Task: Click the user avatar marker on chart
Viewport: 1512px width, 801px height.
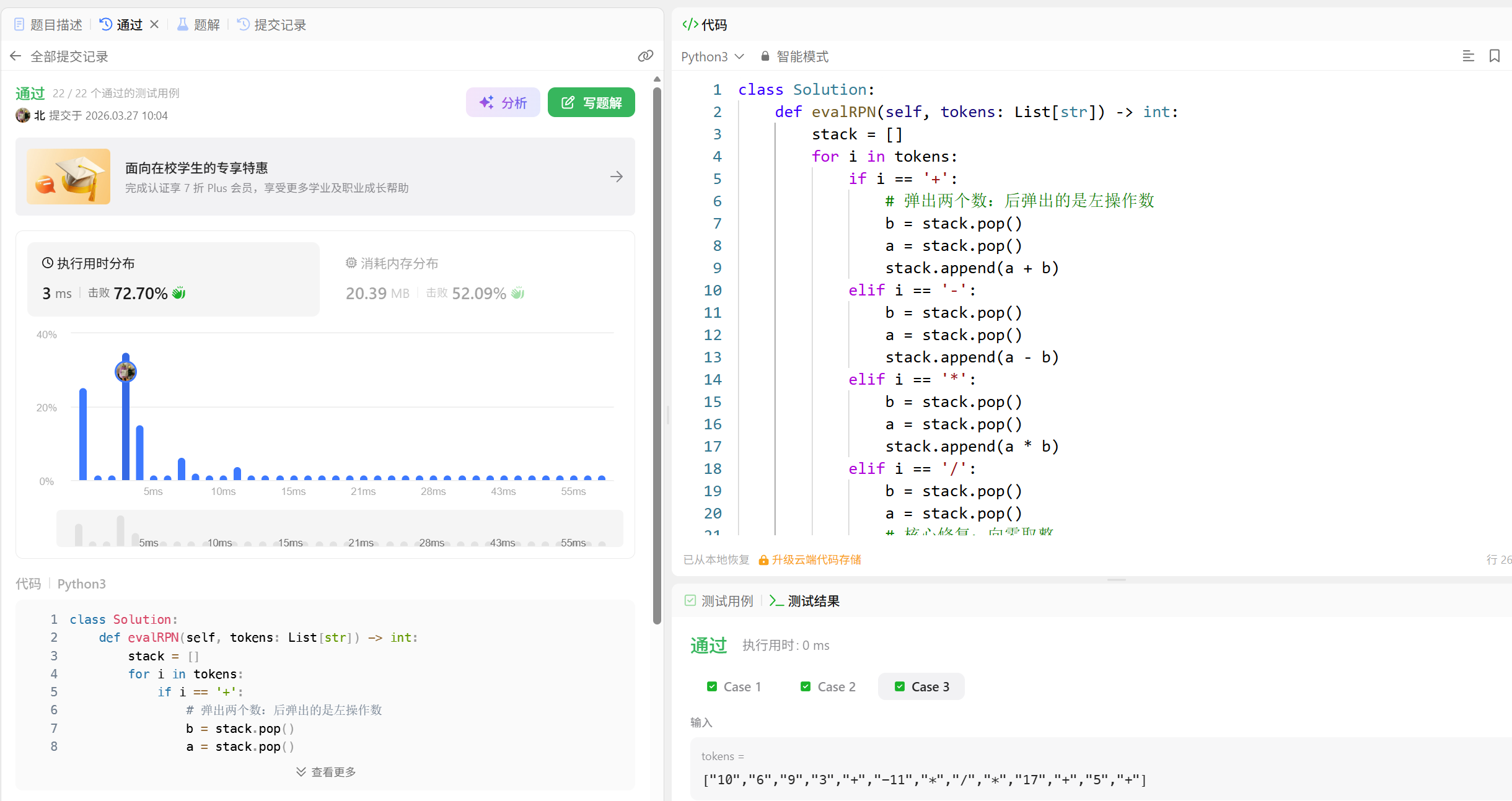Action: (x=126, y=372)
